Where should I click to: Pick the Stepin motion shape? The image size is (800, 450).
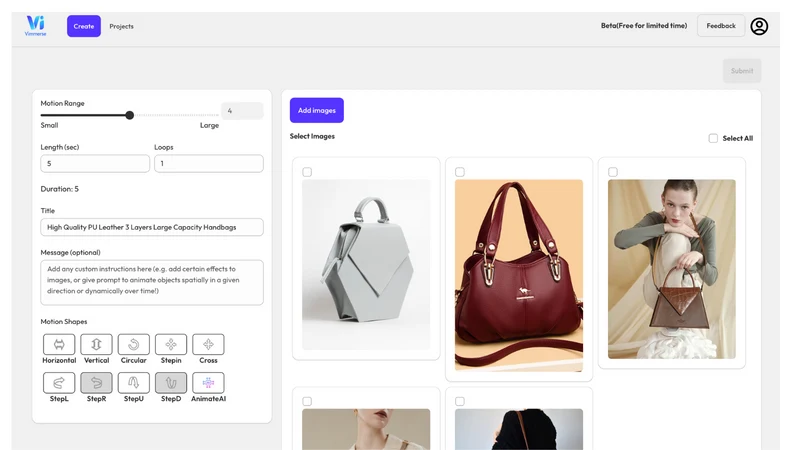171,344
